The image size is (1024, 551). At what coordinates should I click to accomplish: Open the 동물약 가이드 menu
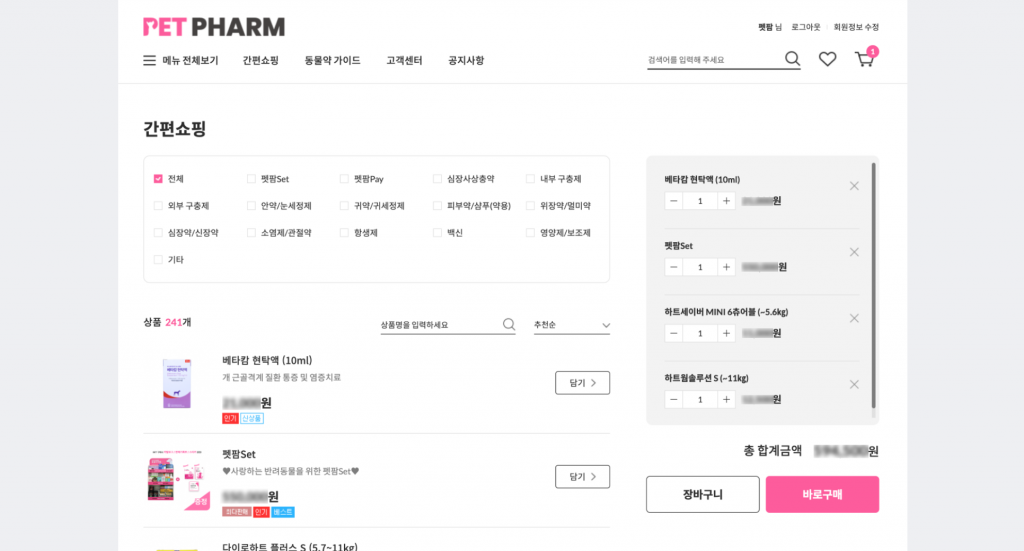(332, 60)
